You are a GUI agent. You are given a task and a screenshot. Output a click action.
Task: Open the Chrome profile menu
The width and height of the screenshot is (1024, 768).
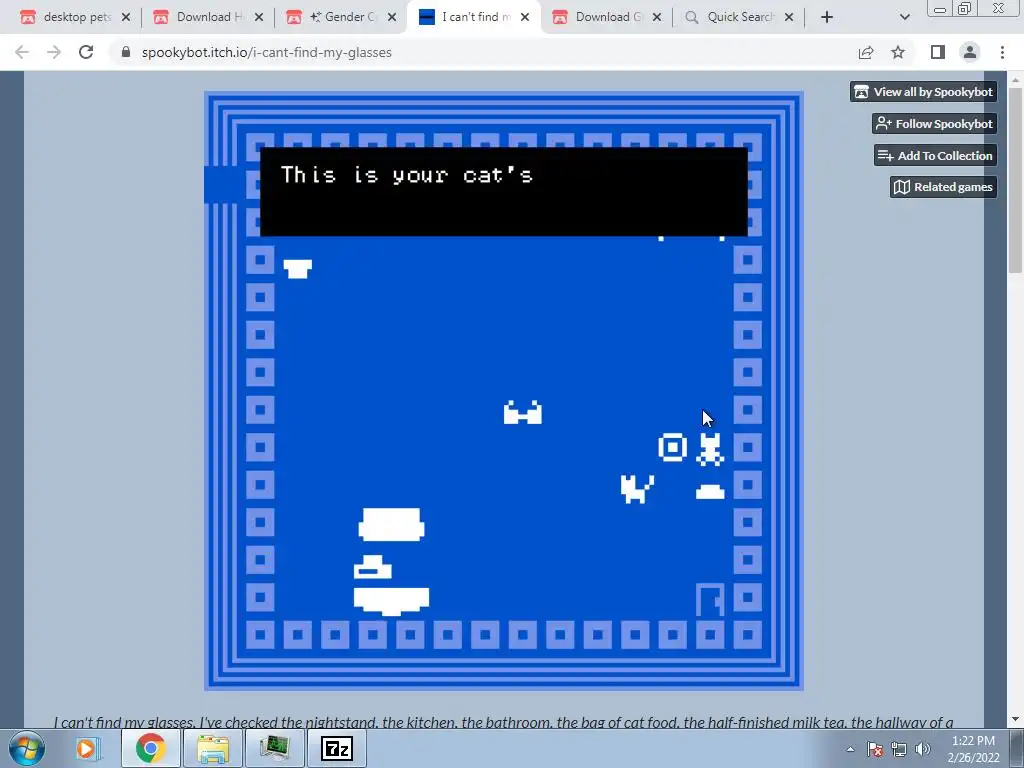pos(970,52)
